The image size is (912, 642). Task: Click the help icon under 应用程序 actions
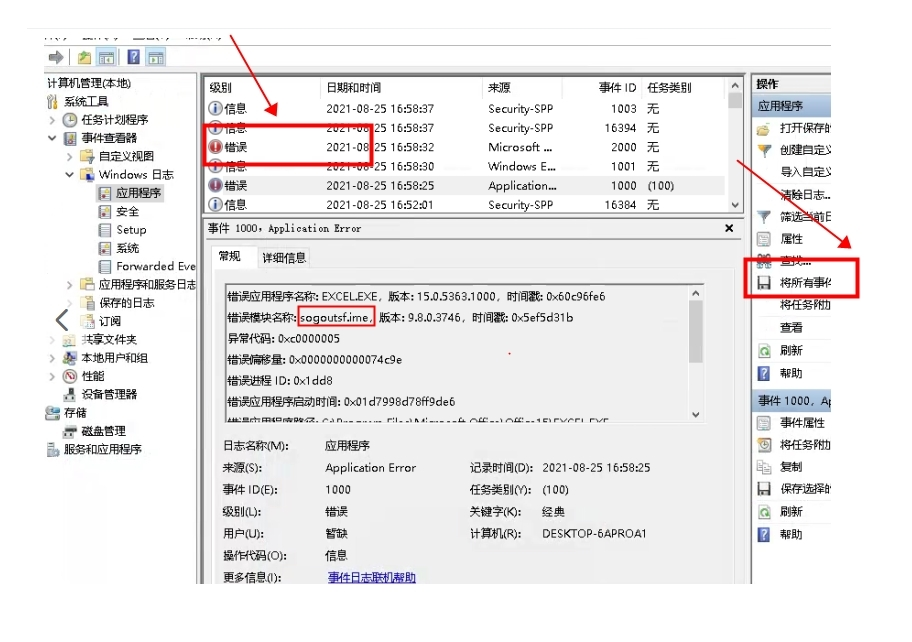point(764,373)
